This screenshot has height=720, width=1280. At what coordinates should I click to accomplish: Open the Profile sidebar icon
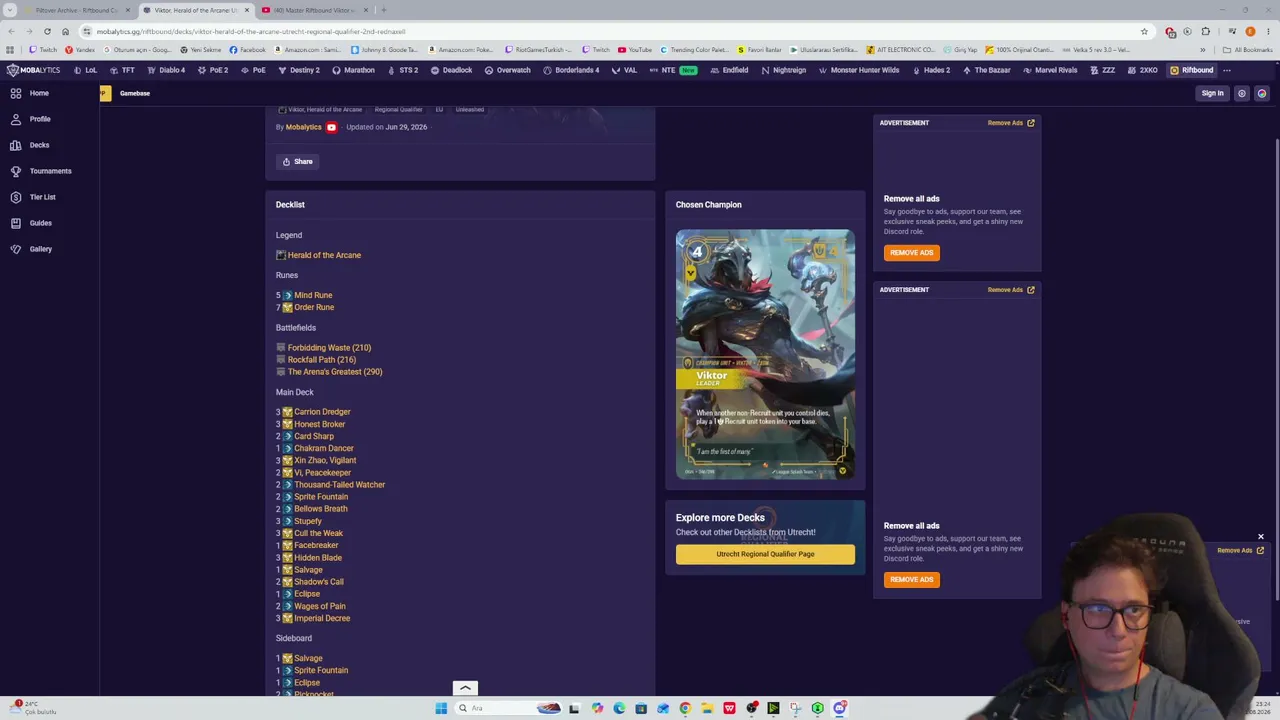point(16,119)
